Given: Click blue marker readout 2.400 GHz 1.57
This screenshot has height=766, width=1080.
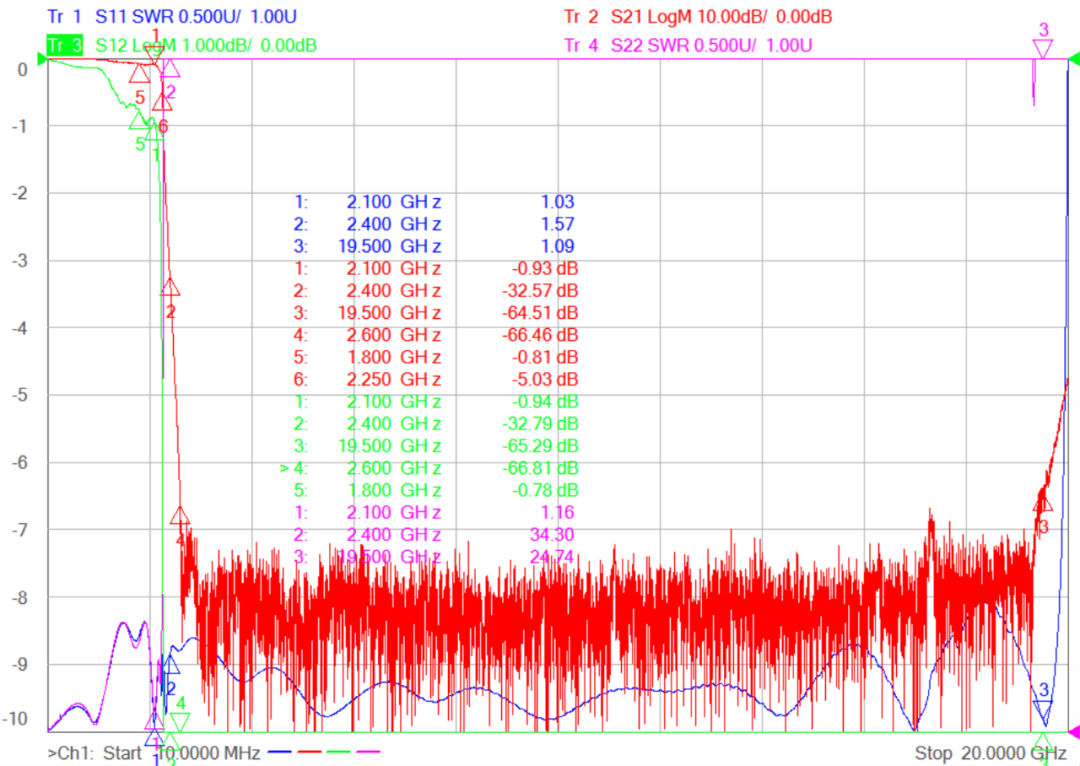Looking at the screenshot, I should [x=434, y=224].
